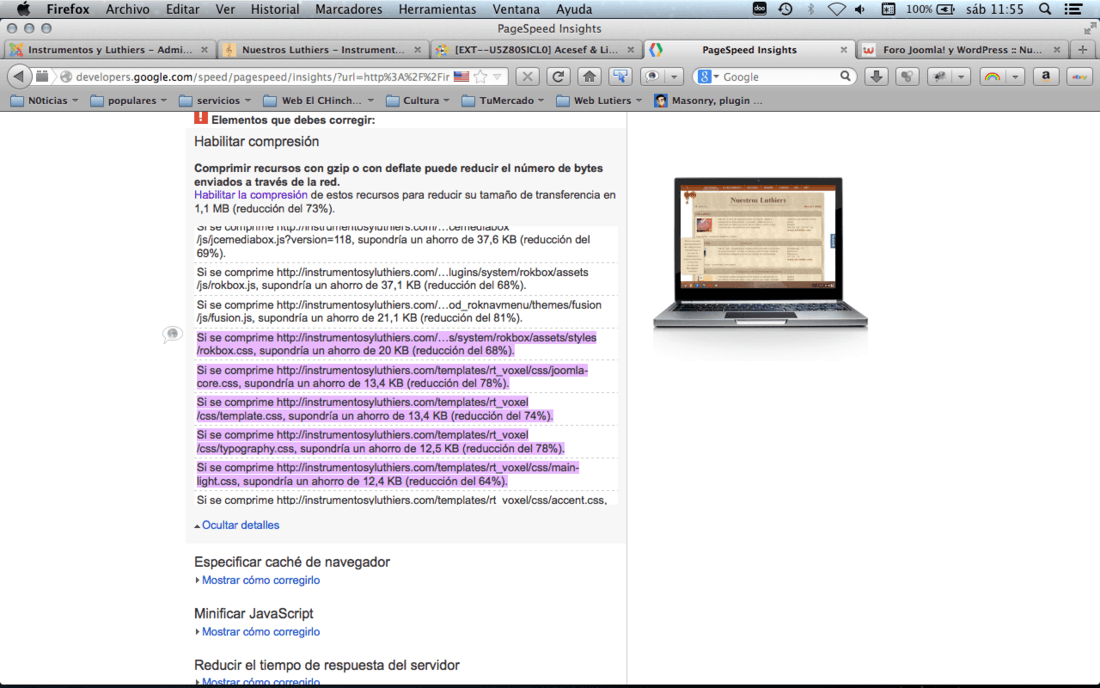Open Time Machine menu bar icon

[785, 9]
